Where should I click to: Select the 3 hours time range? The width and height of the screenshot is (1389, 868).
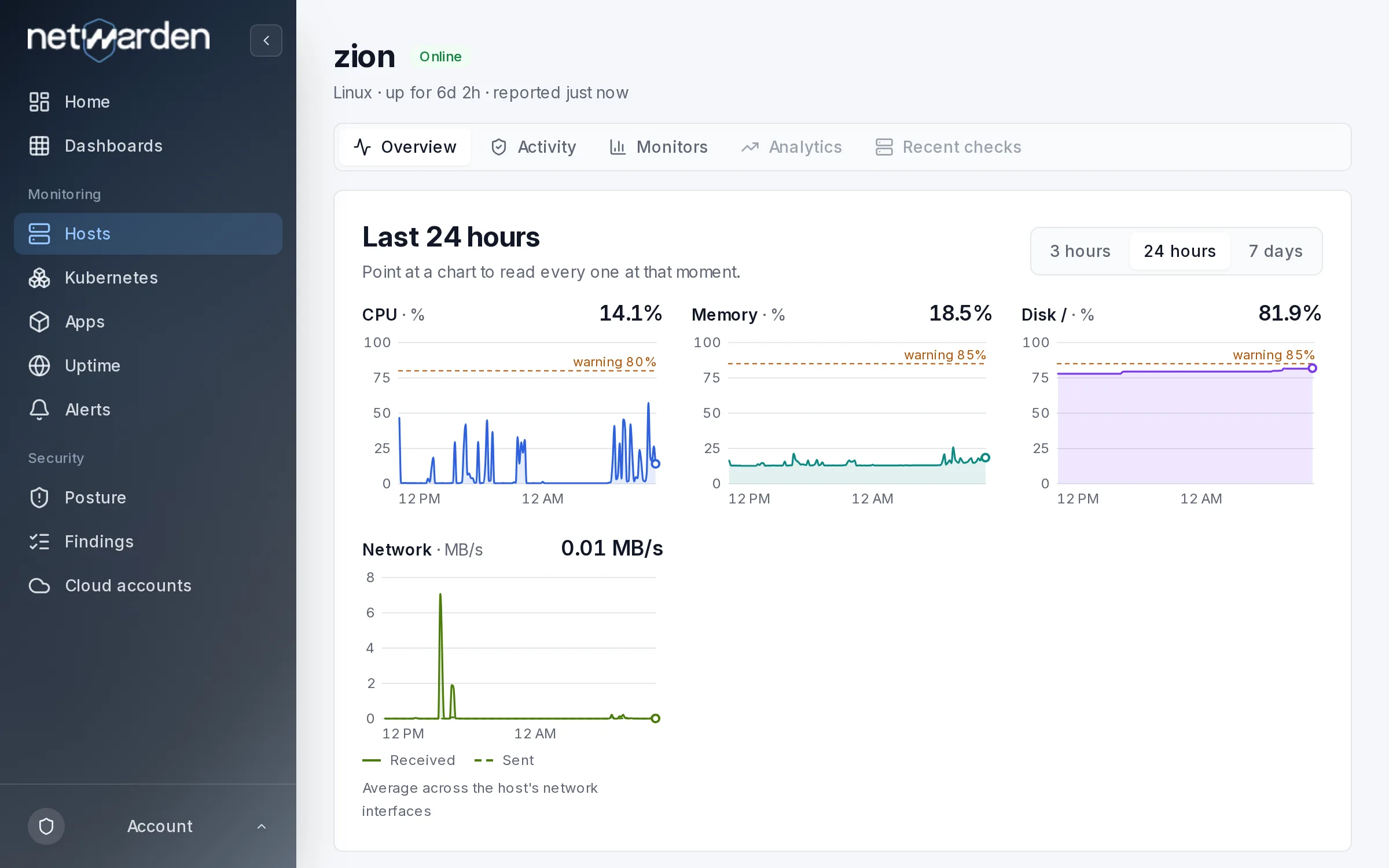pos(1080,251)
